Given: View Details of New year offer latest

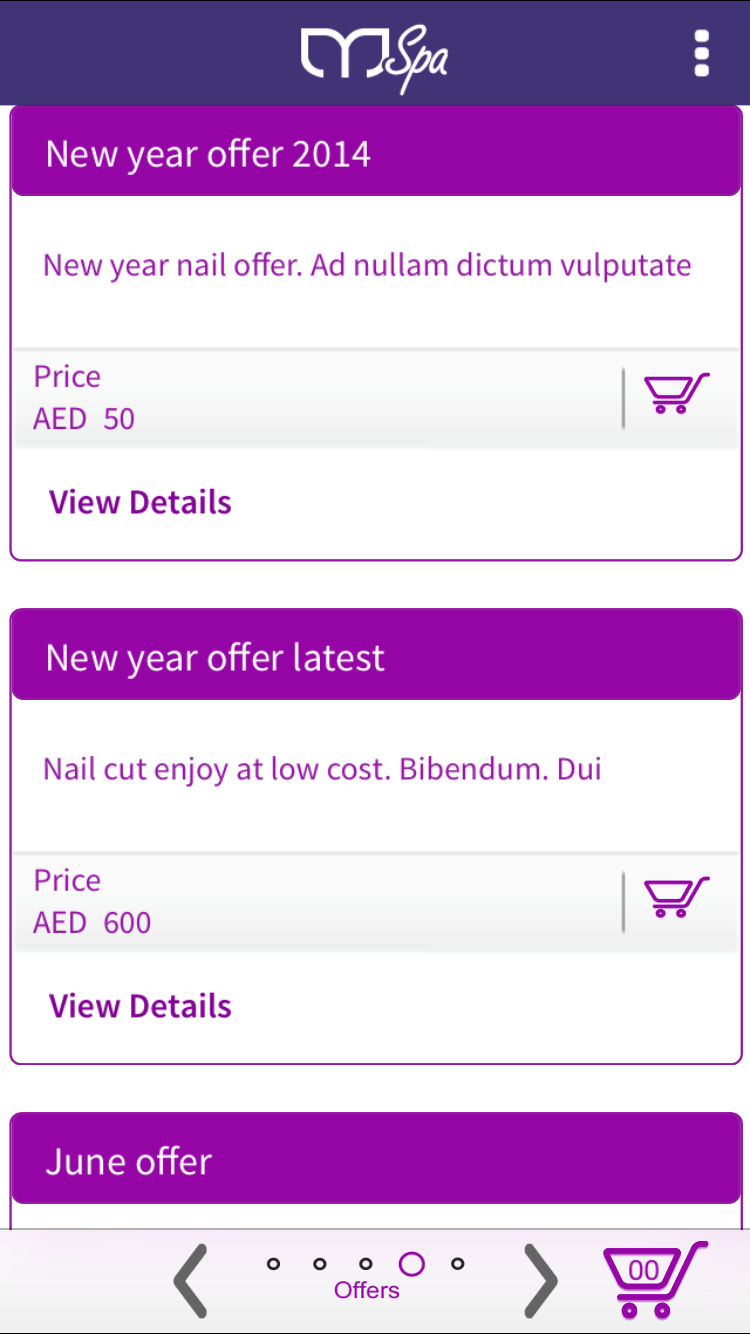Looking at the screenshot, I should pos(140,1006).
